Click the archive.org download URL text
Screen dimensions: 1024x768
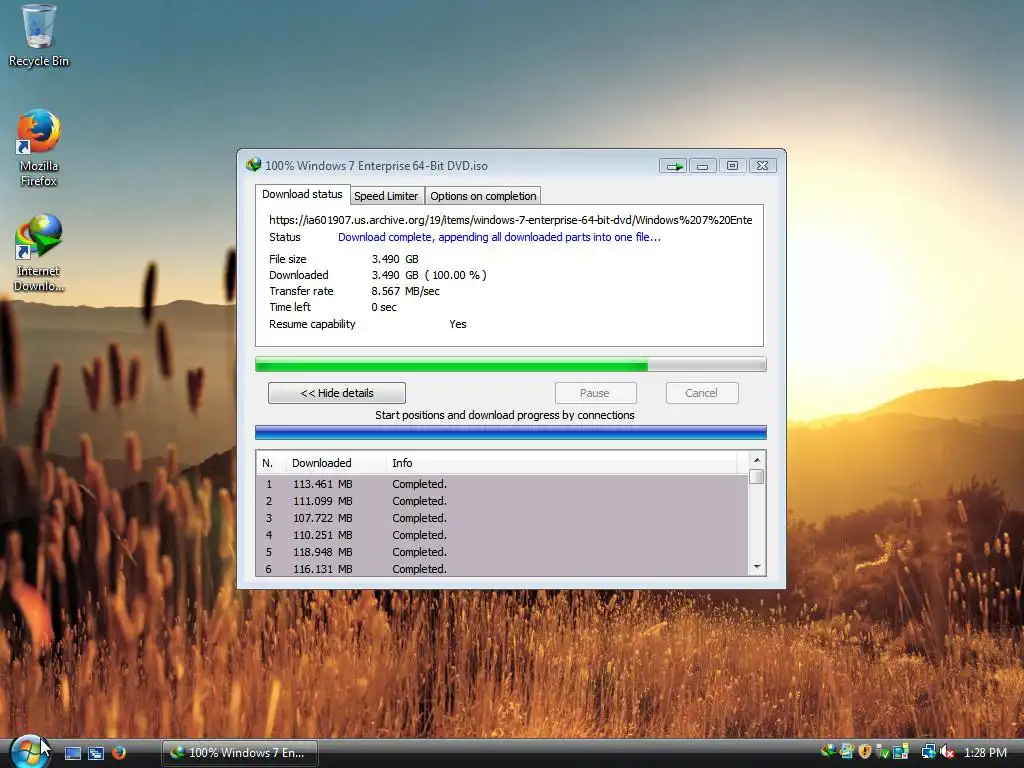coord(511,220)
